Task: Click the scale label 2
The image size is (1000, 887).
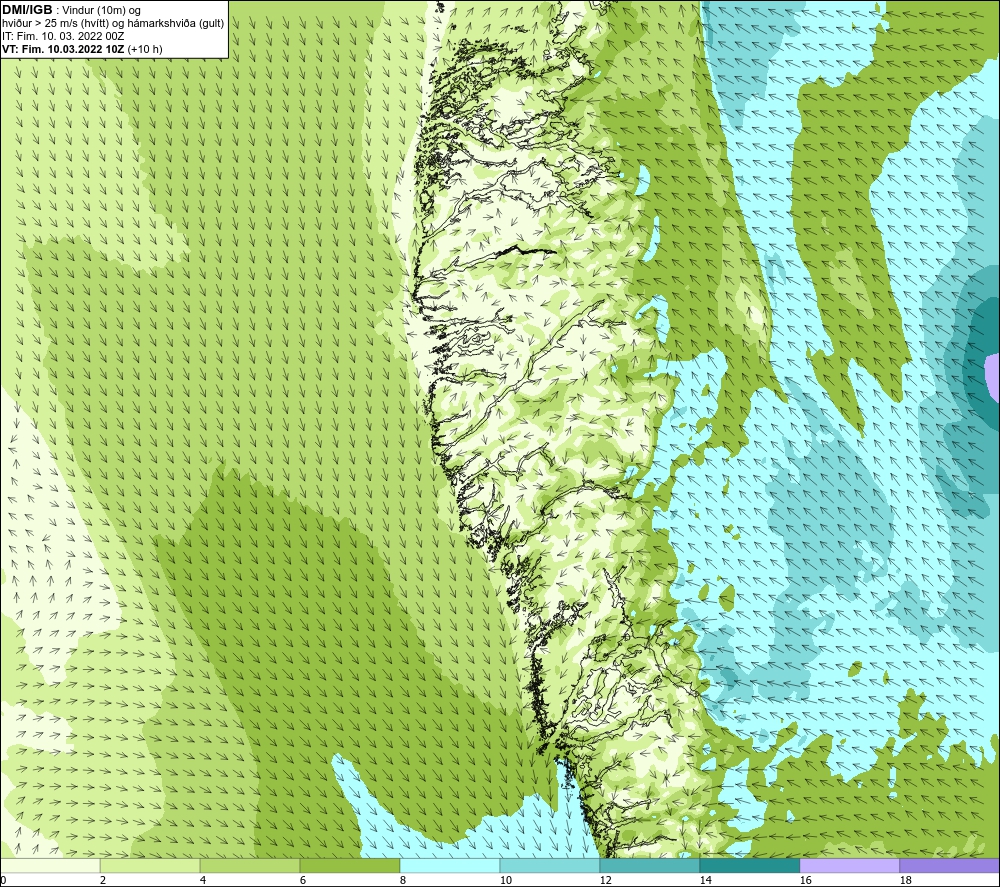Action: [103, 880]
